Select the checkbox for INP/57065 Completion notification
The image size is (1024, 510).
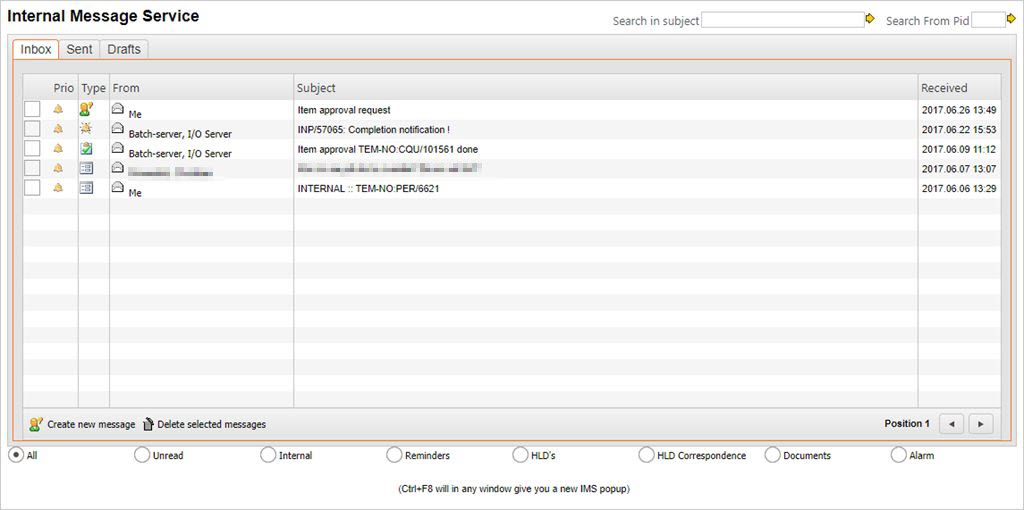pyautogui.click(x=32, y=129)
